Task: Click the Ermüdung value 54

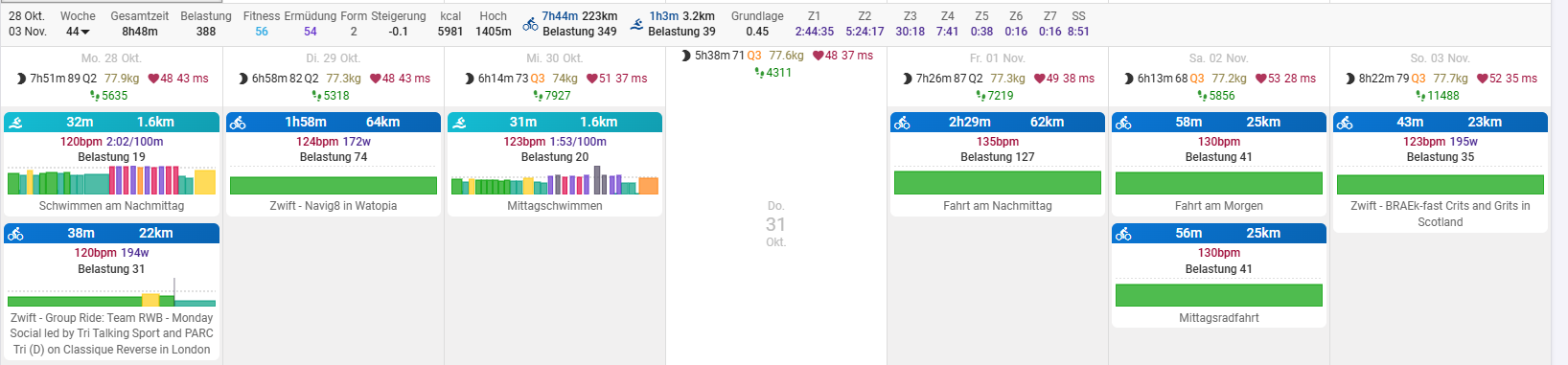Action: pos(311,32)
